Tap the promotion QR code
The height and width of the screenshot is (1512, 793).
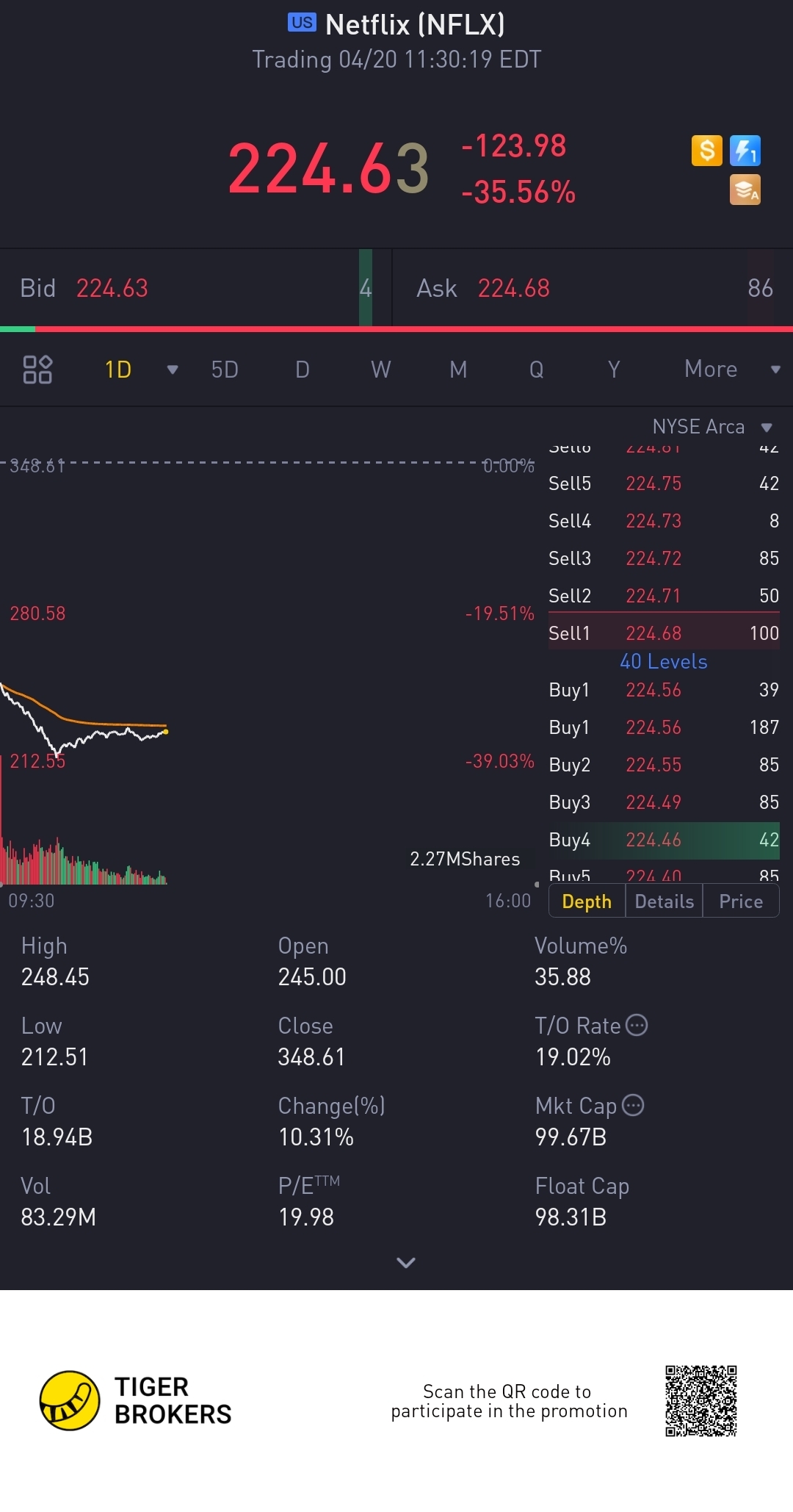tap(701, 1400)
